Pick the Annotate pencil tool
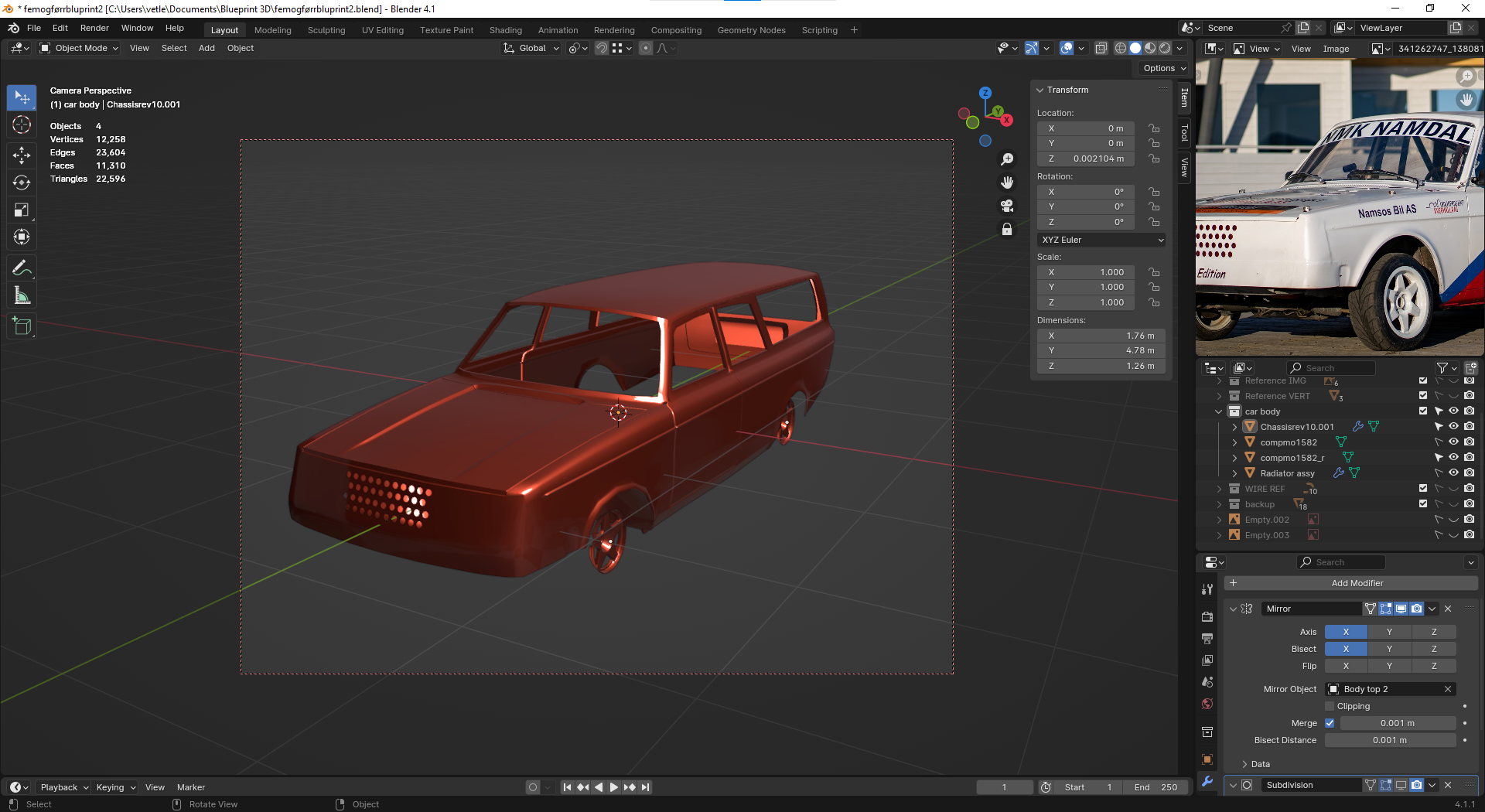The width and height of the screenshot is (1485, 812). pyautogui.click(x=22, y=268)
